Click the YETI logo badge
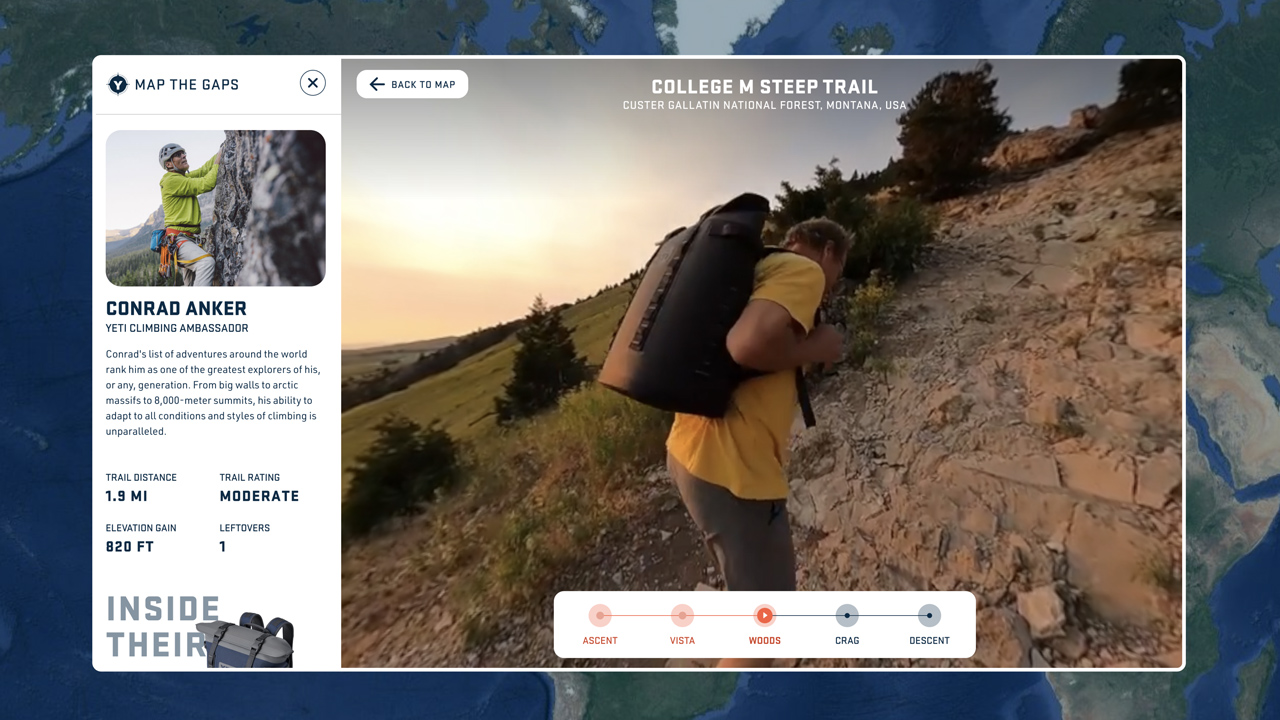This screenshot has width=1280, height=720. [x=118, y=84]
